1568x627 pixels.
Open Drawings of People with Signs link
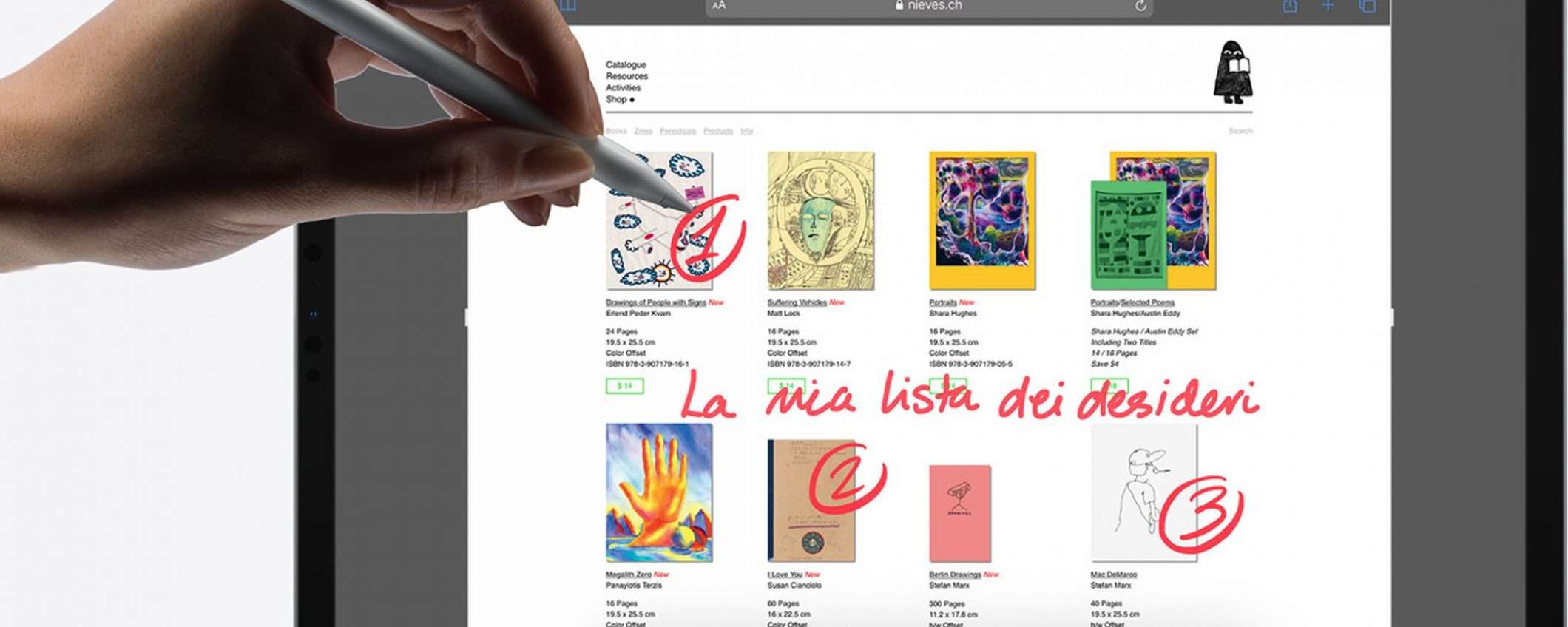click(655, 302)
